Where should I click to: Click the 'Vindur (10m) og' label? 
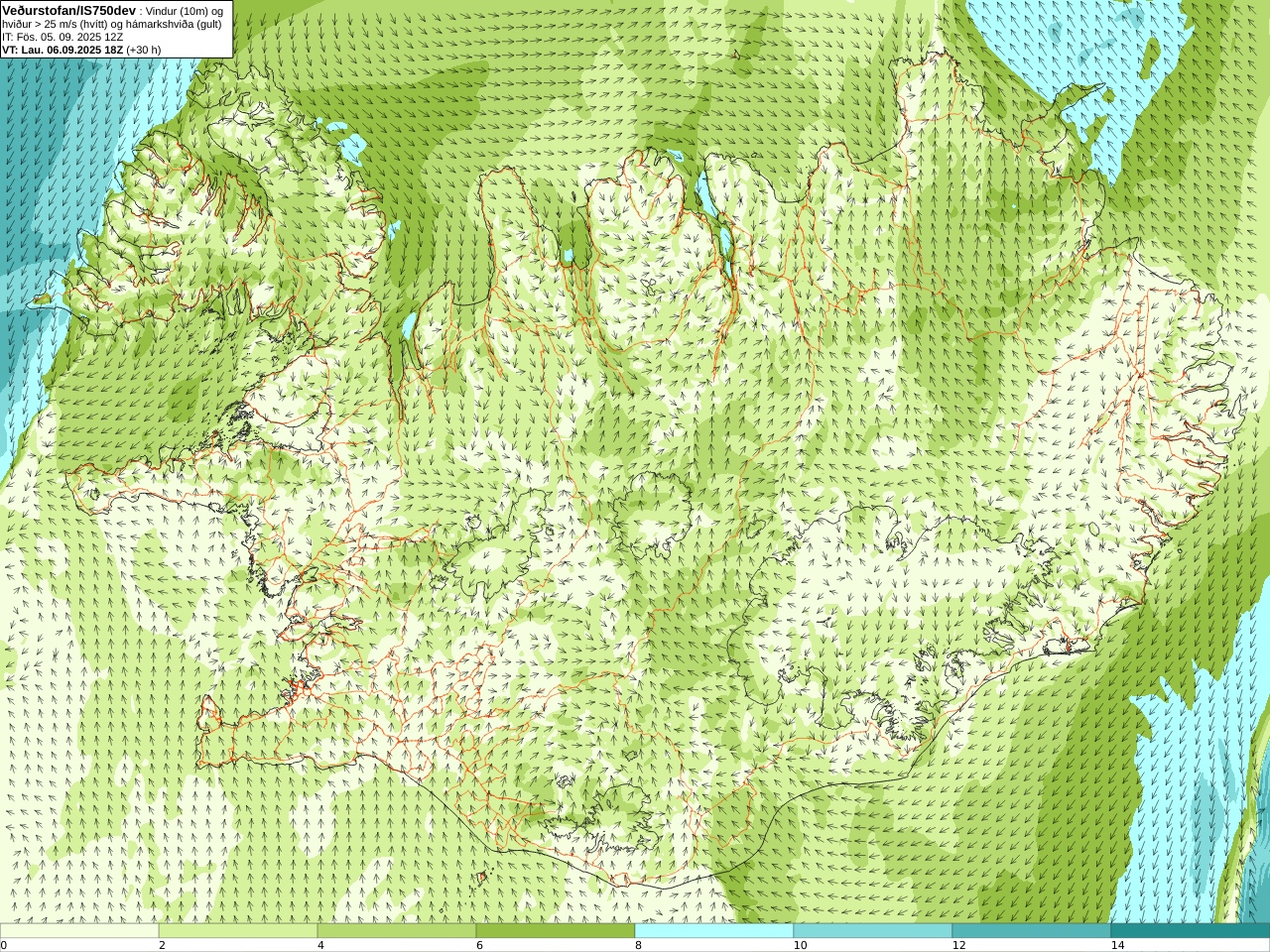point(185,11)
